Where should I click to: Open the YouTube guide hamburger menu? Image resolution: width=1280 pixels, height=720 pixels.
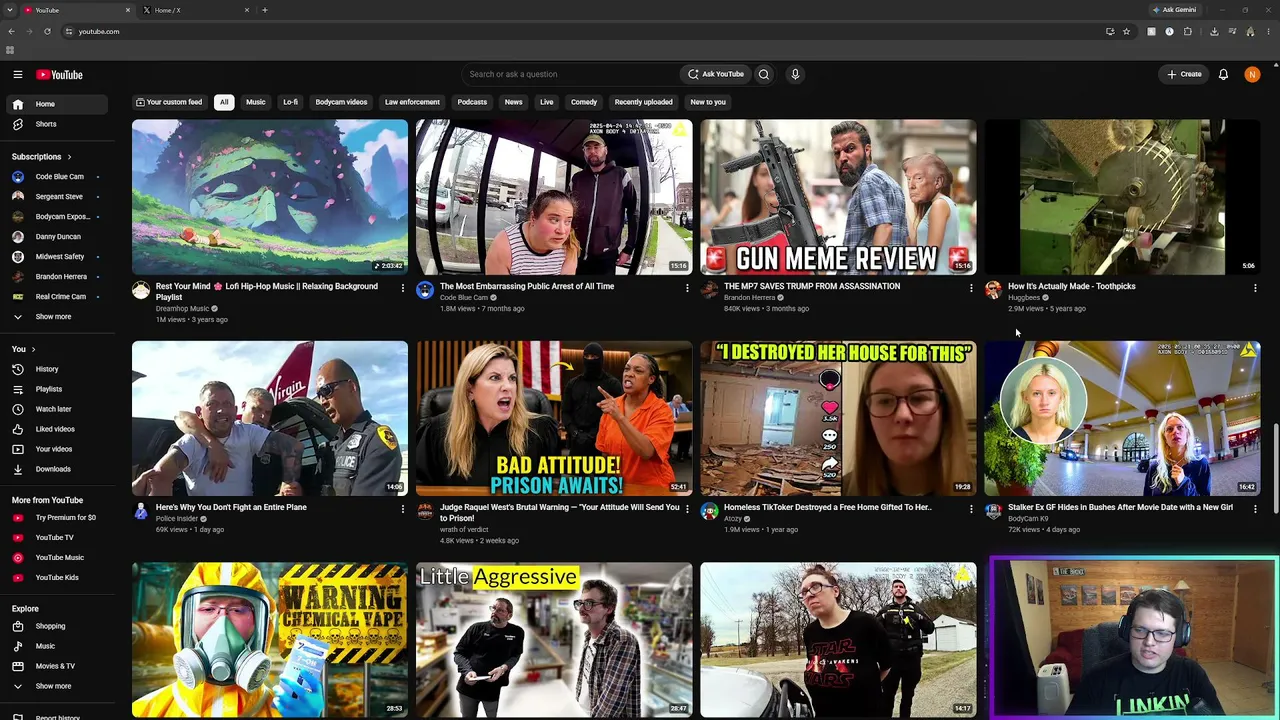coord(18,74)
